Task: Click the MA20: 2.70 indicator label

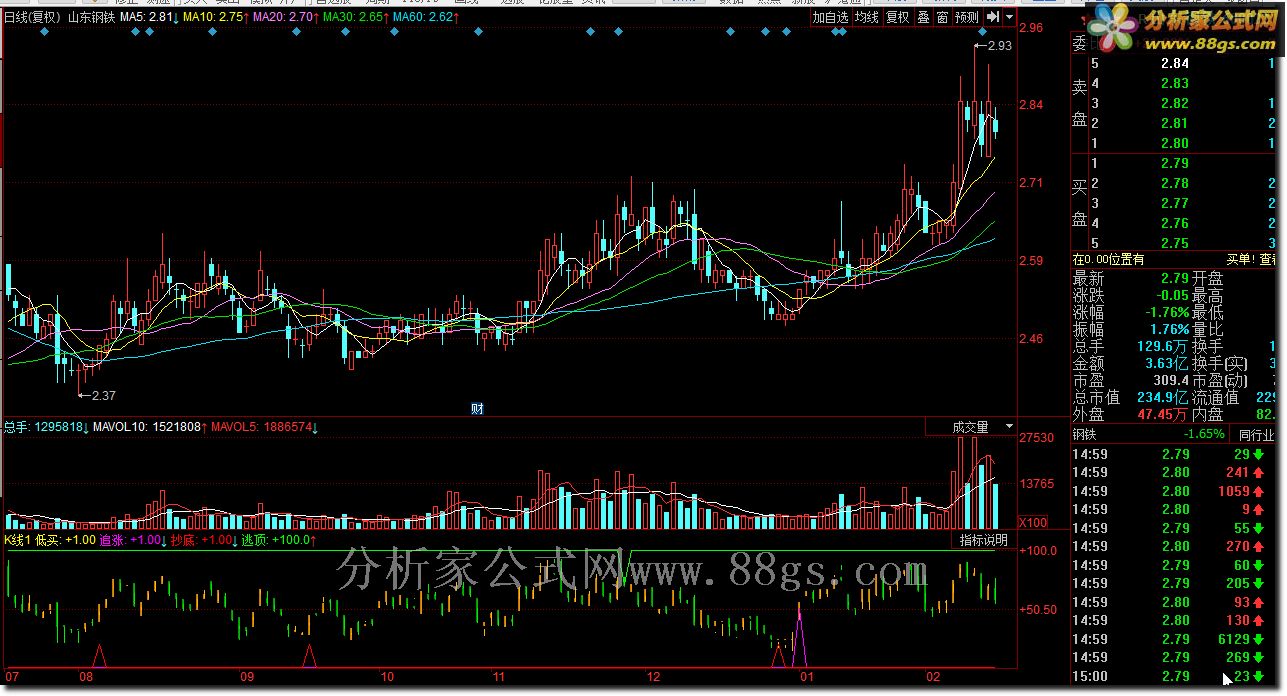Action: tap(286, 17)
